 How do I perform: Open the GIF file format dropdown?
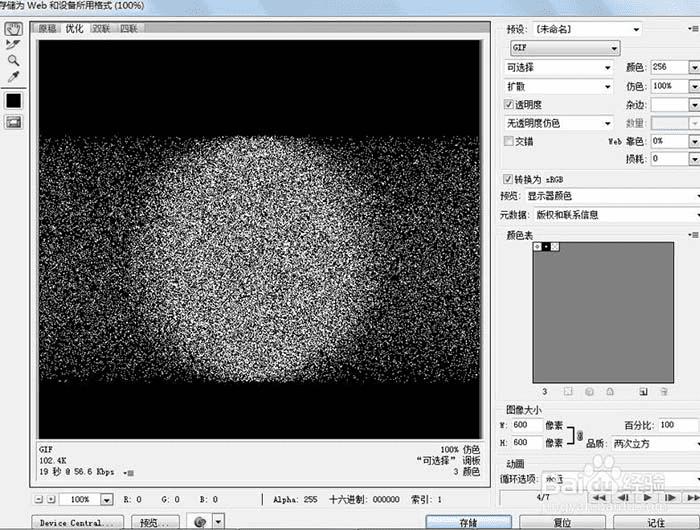pyautogui.click(x=565, y=47)
